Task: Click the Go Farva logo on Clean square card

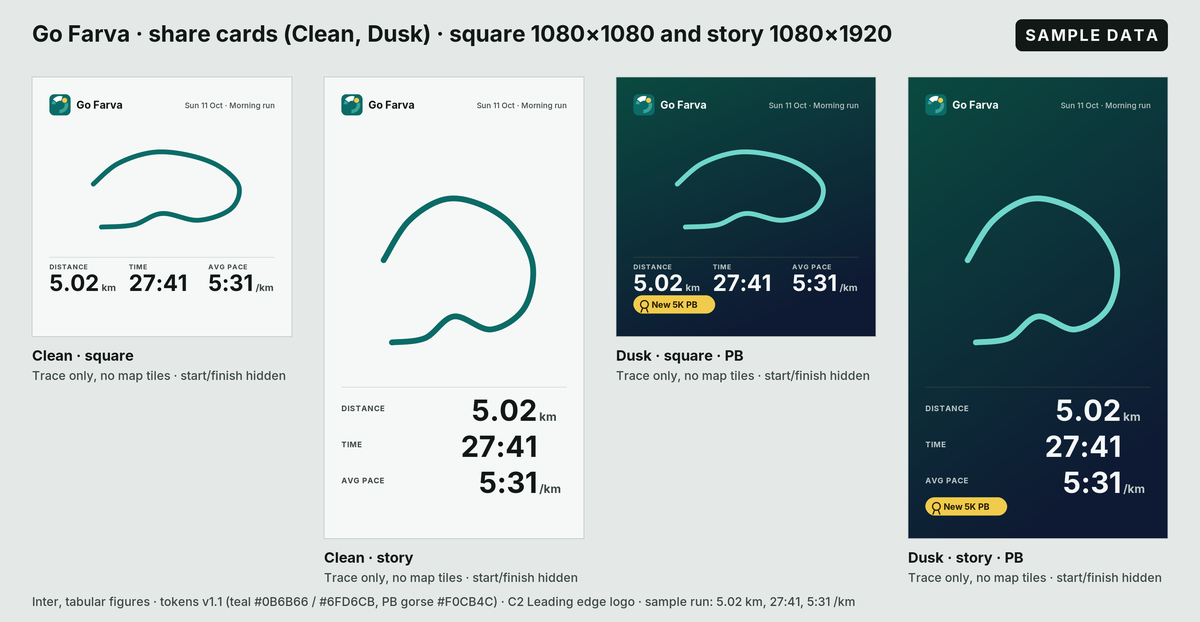Action: tap(60, 104)
